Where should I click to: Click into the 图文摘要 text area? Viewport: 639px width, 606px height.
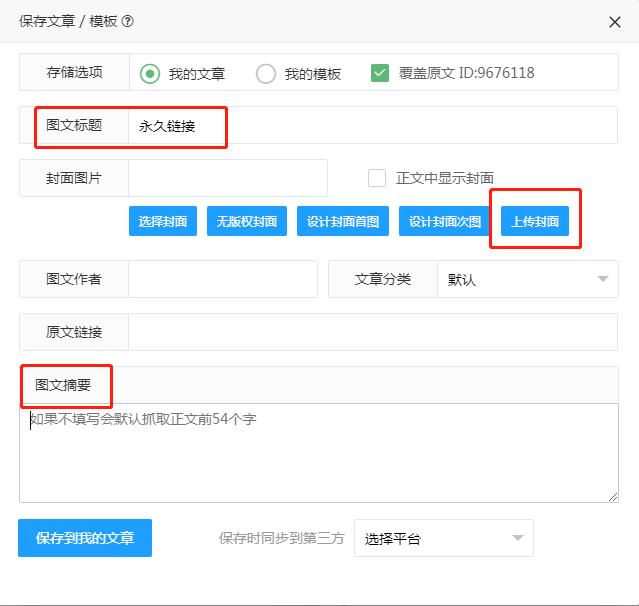point(319,453)
